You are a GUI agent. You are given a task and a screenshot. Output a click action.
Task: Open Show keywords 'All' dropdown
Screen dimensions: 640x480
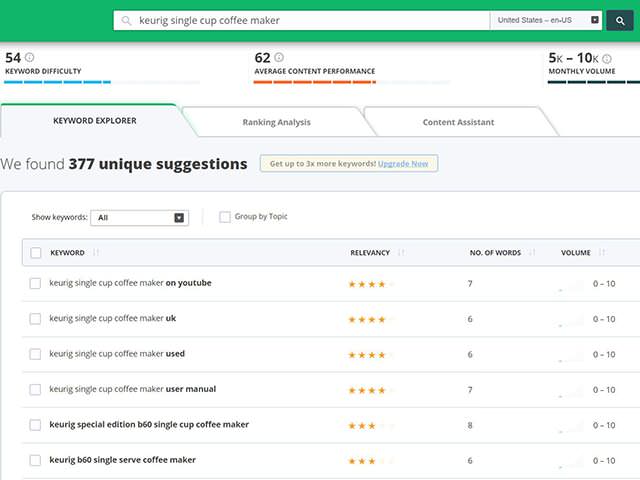pyautogui.click(x=140, y=218)
